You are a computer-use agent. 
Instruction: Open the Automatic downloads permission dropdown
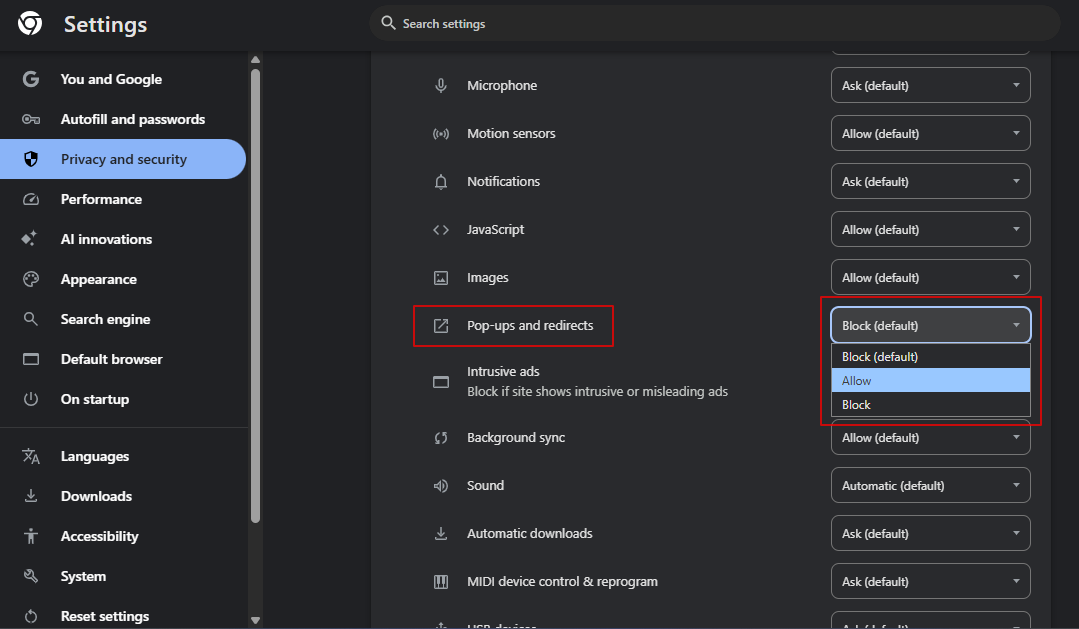930,533
